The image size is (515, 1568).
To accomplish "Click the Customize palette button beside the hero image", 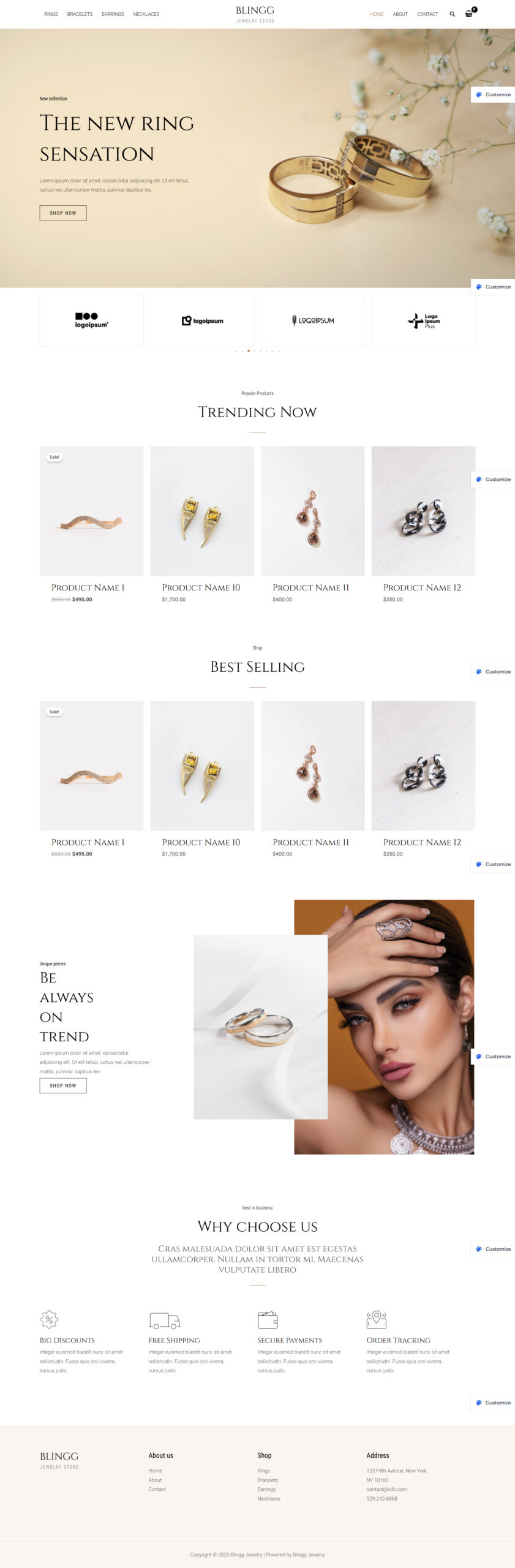I will pos(493,95).
